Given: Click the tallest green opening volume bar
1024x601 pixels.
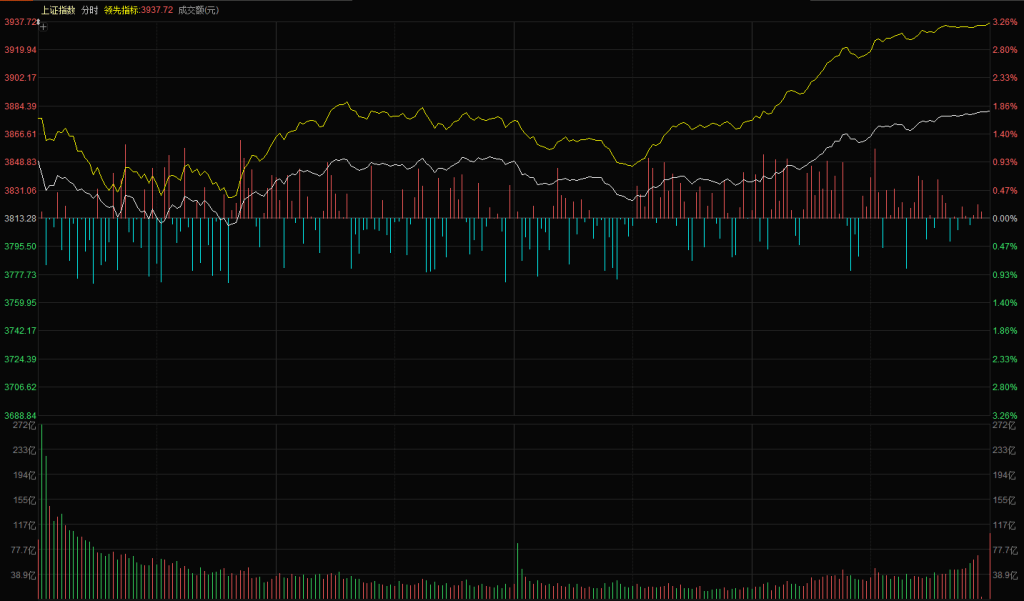Looking at the screenshot, I should pos(42,512).
